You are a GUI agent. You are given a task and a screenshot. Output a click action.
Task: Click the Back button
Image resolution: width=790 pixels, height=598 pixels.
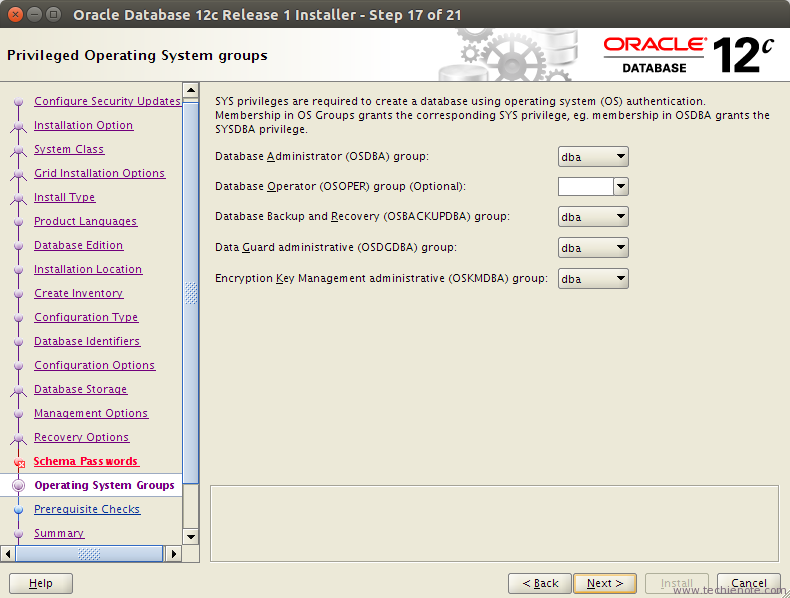[540, 583]
